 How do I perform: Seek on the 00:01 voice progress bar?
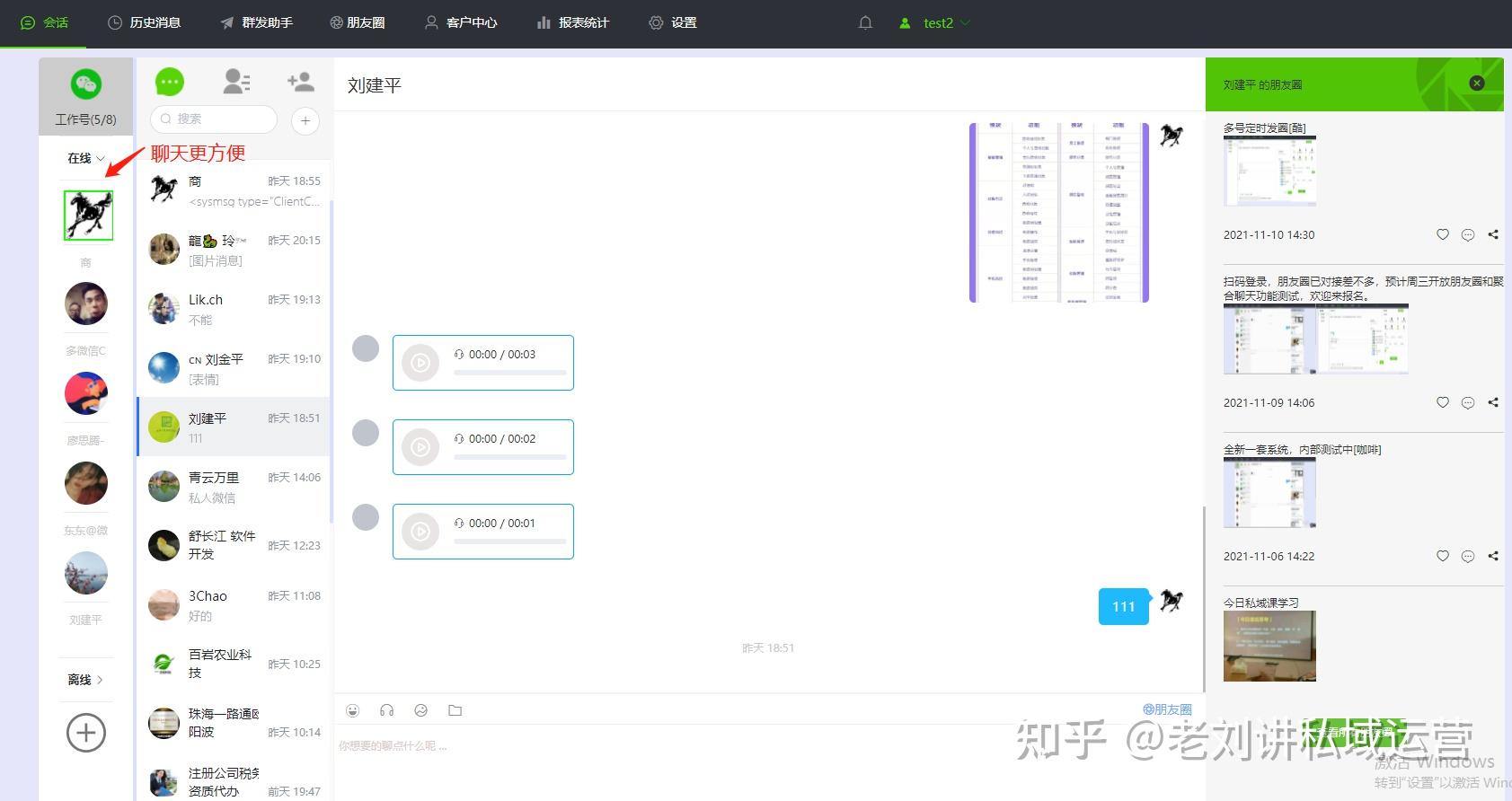[x=510, y=541]
